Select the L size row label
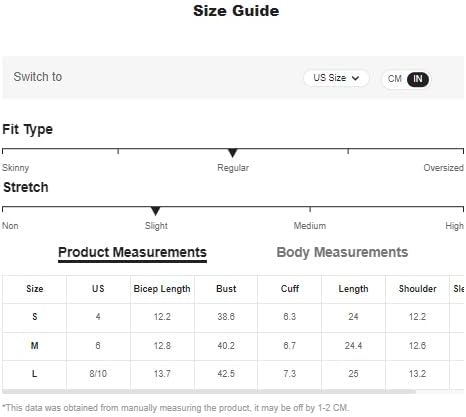Screen dimensions: 466x417 point(35,374)
